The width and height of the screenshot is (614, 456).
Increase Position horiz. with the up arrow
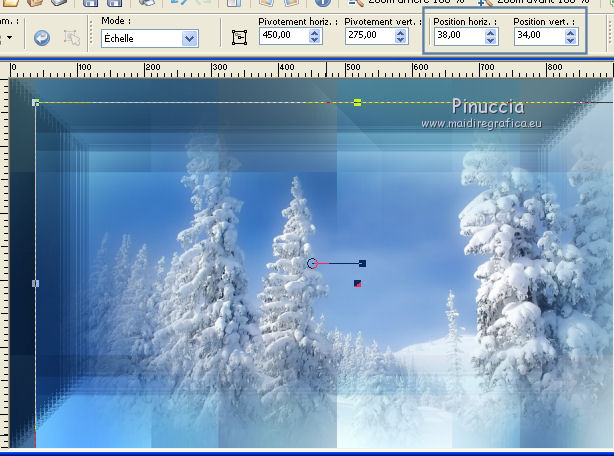490,33
